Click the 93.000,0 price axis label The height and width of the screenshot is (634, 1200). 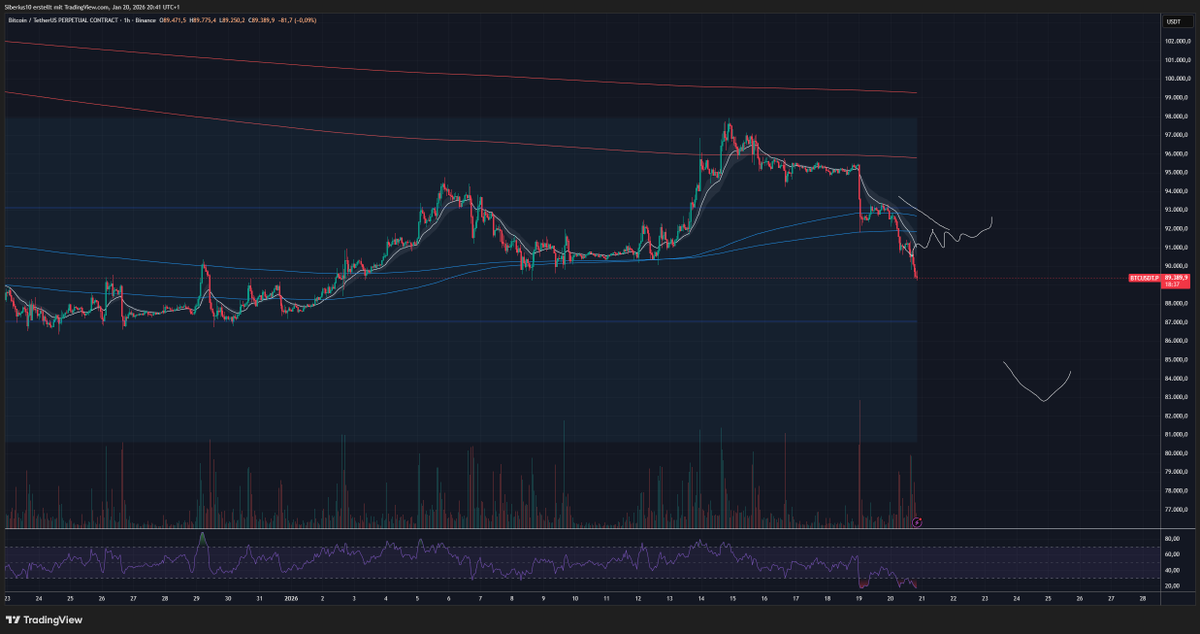pos(1174,210)
